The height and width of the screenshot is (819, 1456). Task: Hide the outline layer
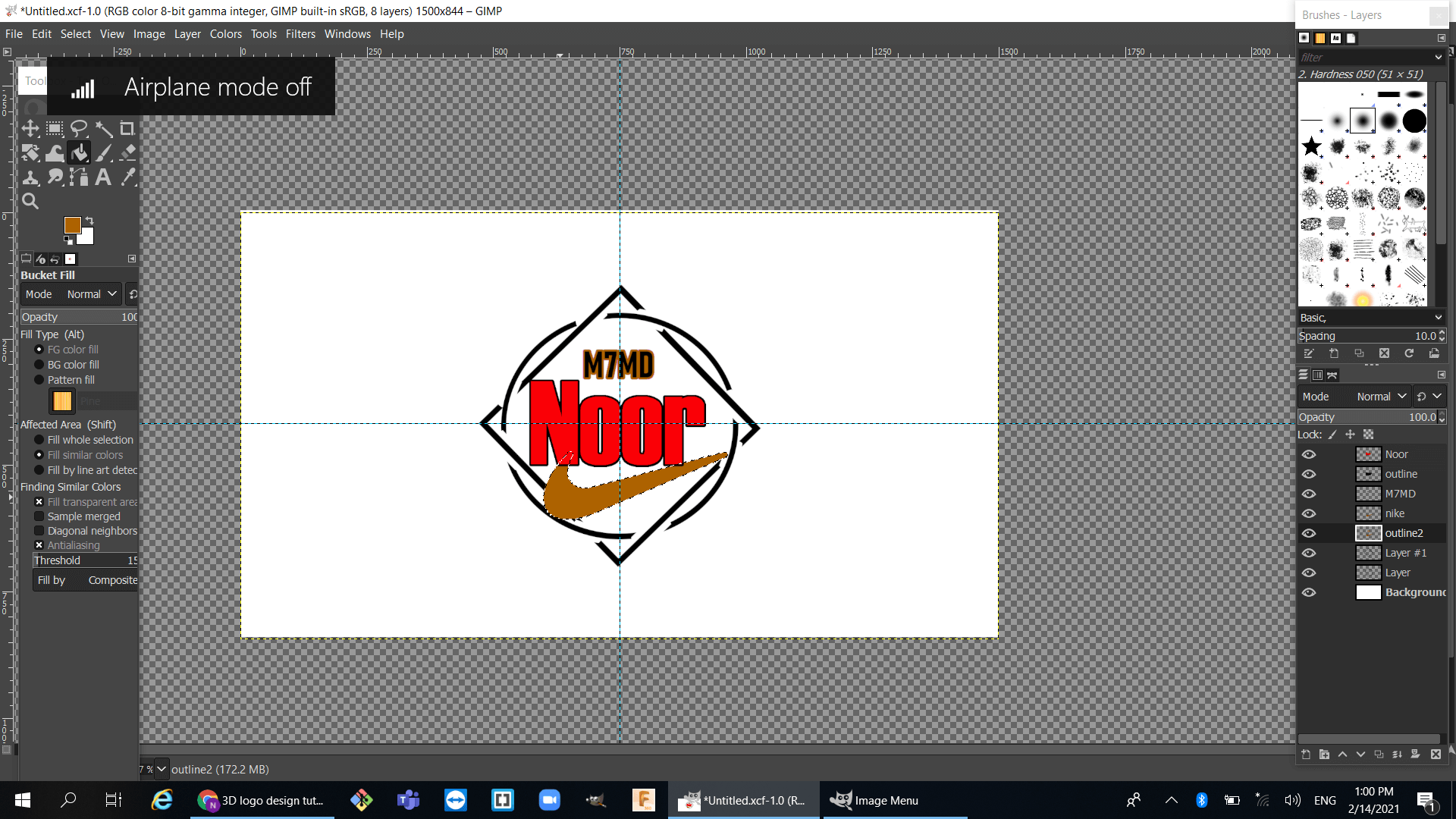click(1309, 474)
